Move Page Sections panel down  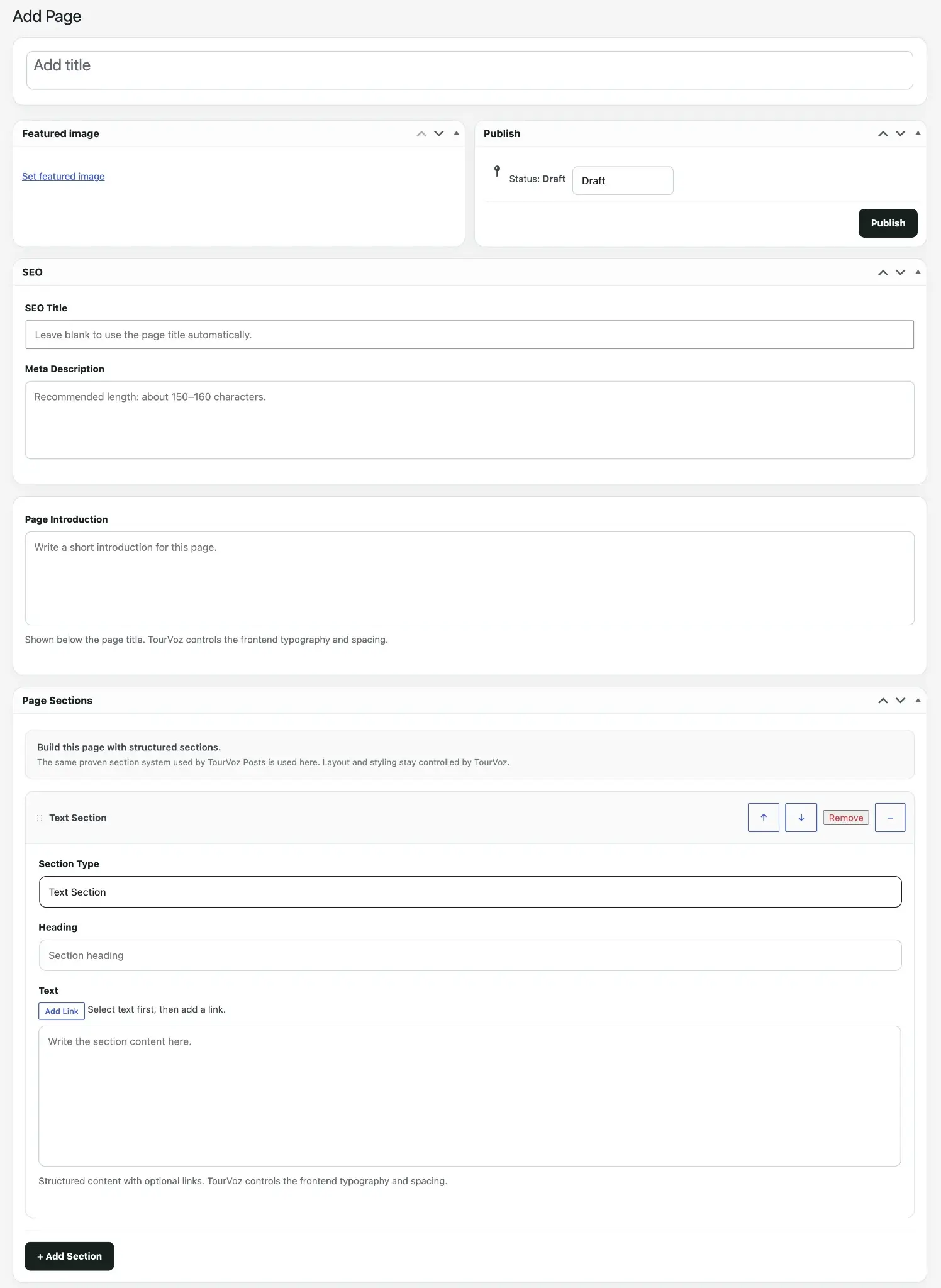click(x=901, y=701)
